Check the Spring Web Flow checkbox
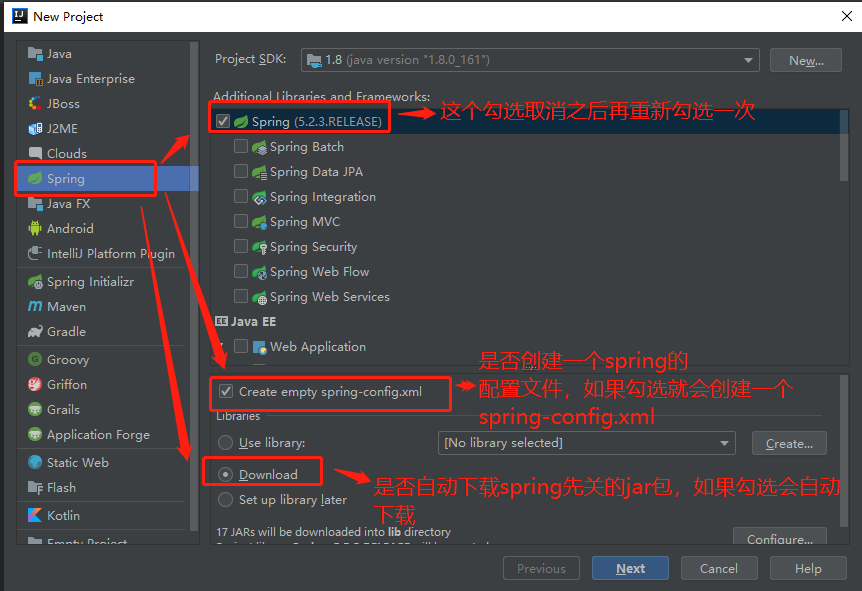The height and width of the screenshot is (591, 862). click(x=241, y=271)
